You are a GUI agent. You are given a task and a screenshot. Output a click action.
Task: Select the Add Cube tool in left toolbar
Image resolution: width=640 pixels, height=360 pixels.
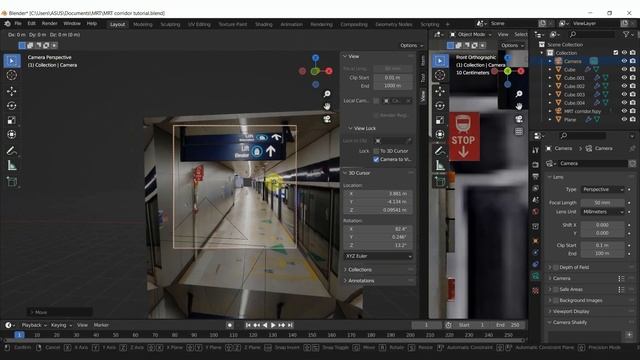coord(12,182)
